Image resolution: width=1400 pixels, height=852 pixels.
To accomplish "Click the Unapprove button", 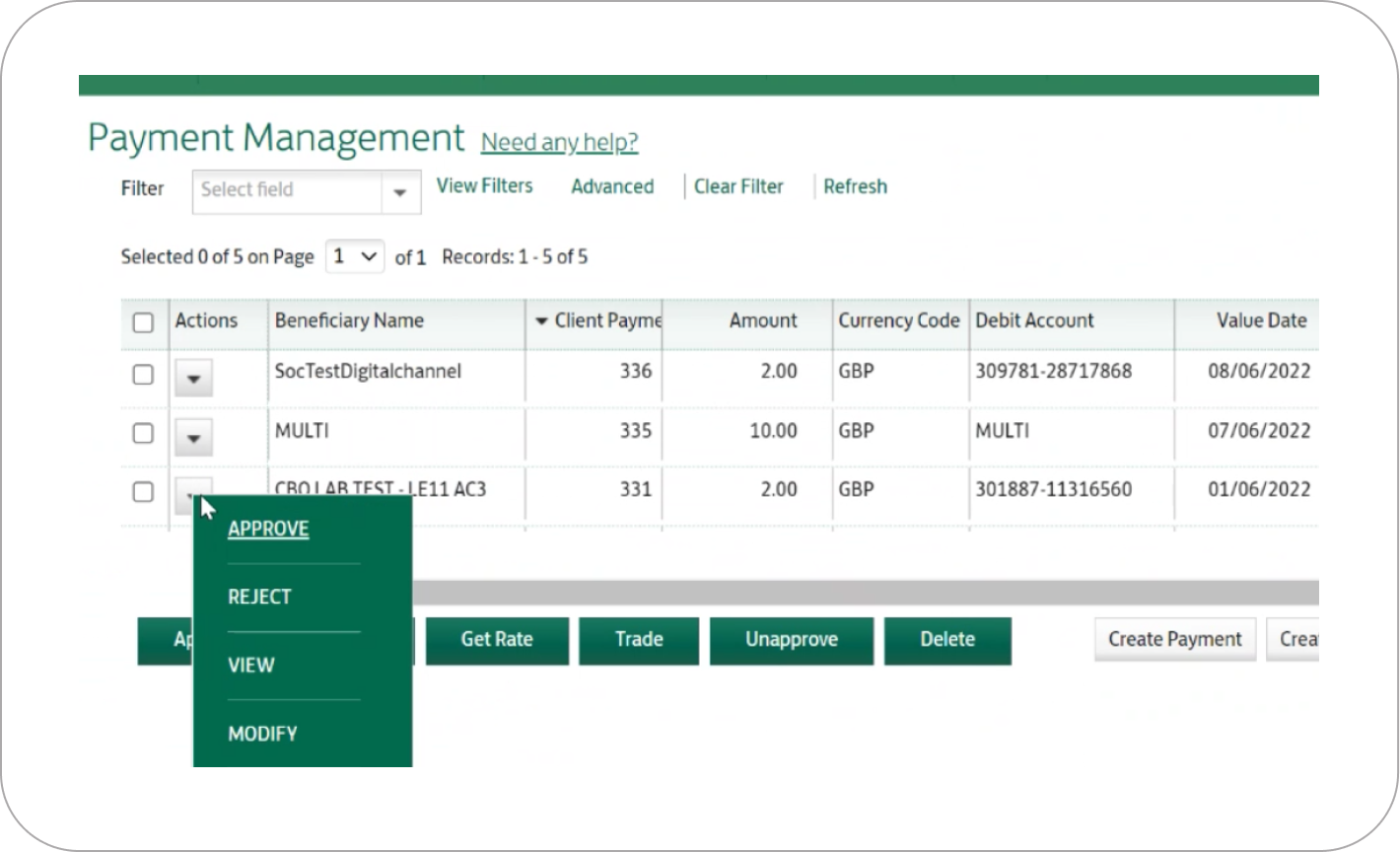I will pos(792,640).
